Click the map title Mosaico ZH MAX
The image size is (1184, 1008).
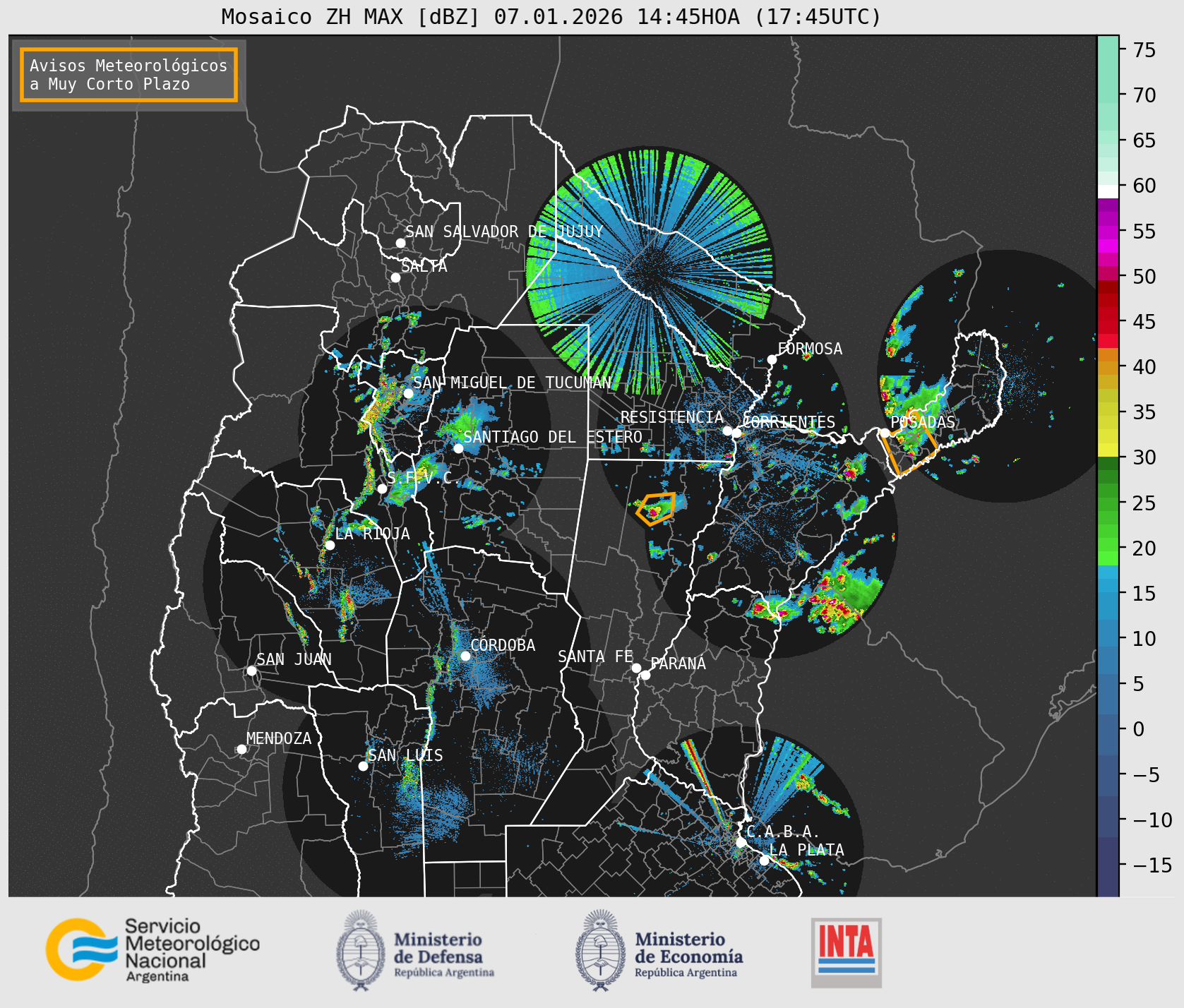point(551,16)
